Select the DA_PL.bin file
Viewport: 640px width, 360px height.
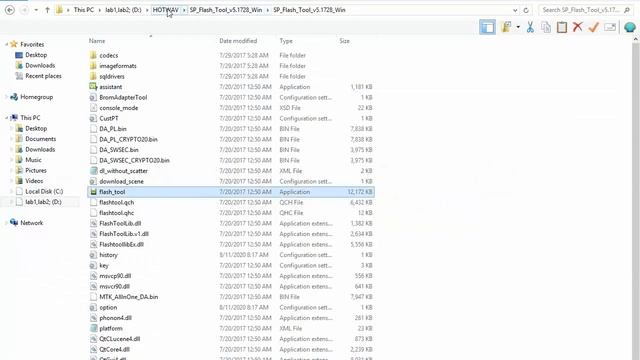231,129
